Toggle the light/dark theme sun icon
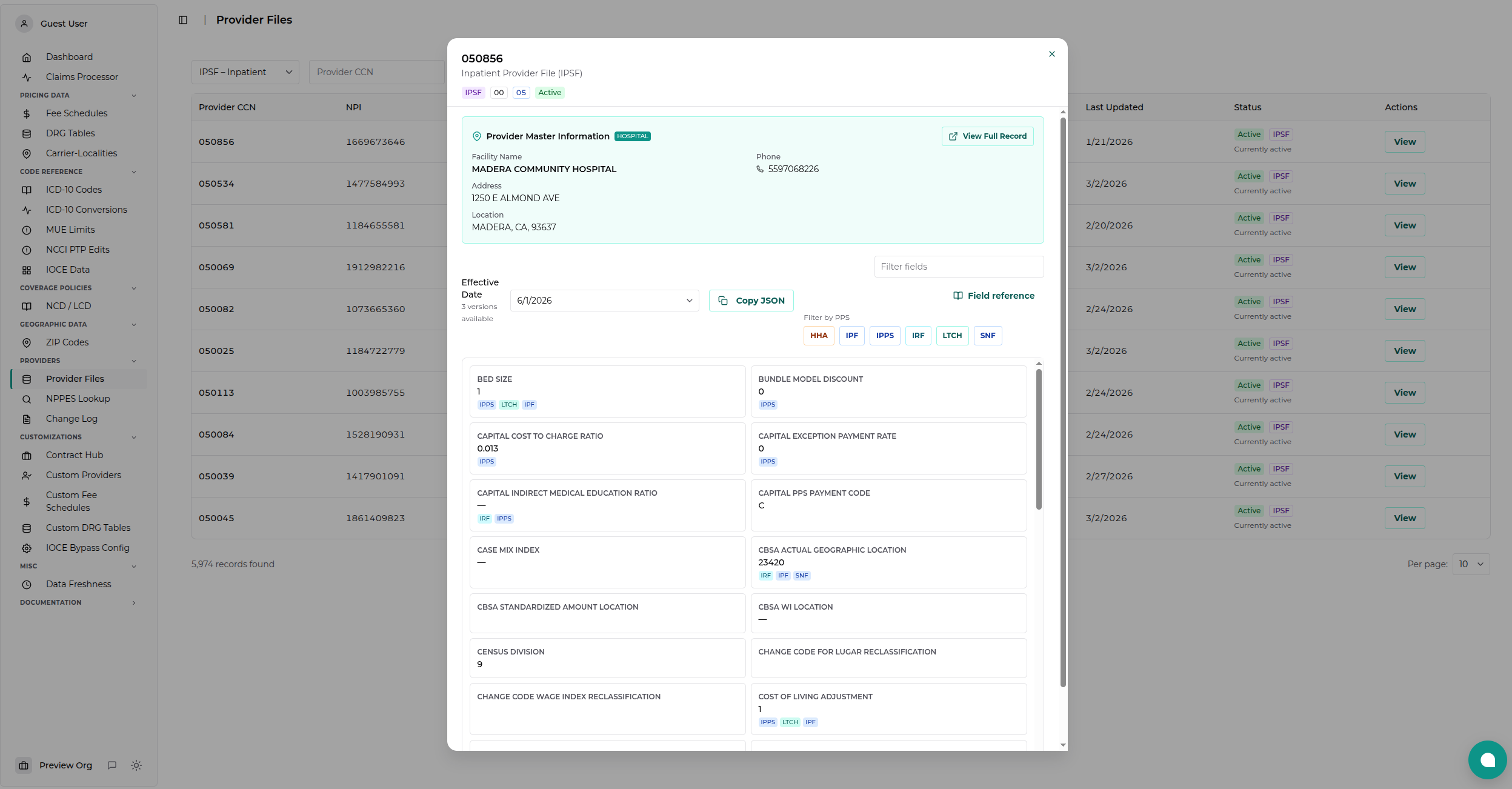This screenshot has height=789, width=1512. [x=136, y=765]
